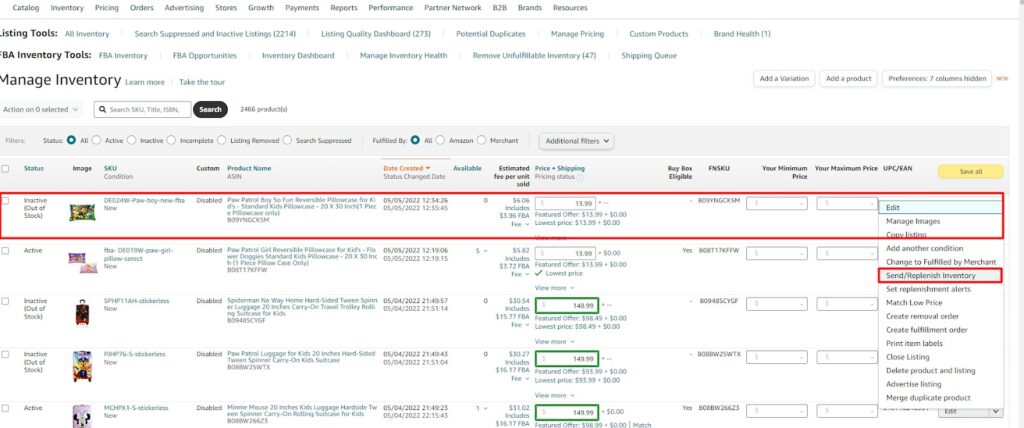Tick the select-all checkbox in table header
This screenshot has width=1024, height=428.
7,169
